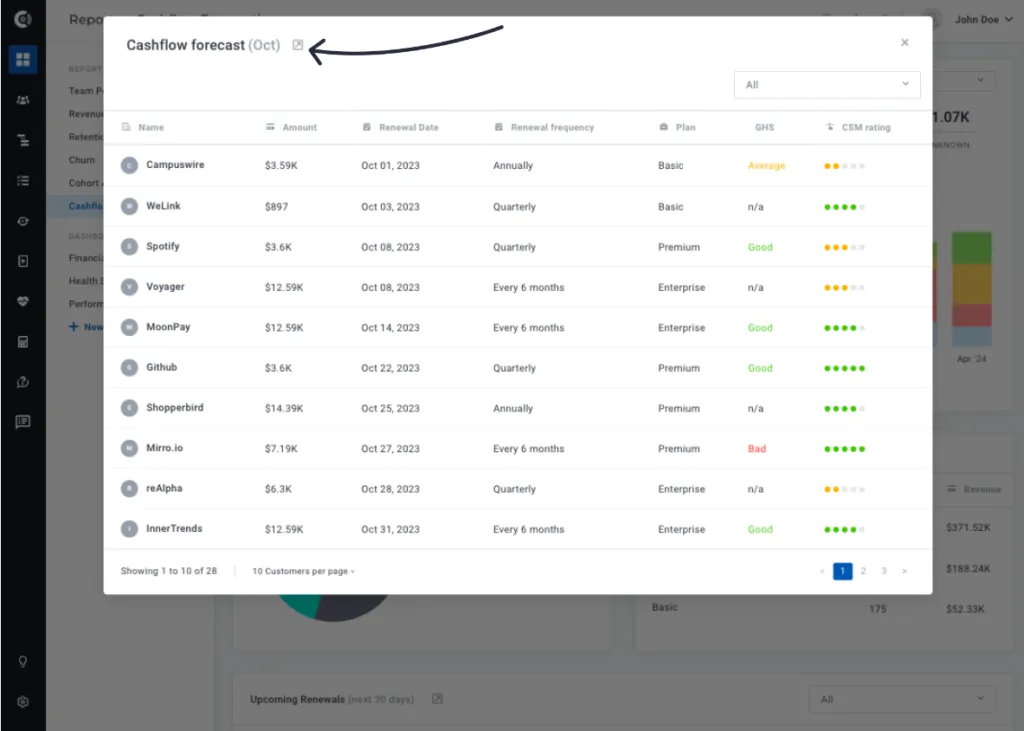Open the Shopperbird customer name
Image resolution: width=1024 pixels, height=731 pixels.
(174, 408)
